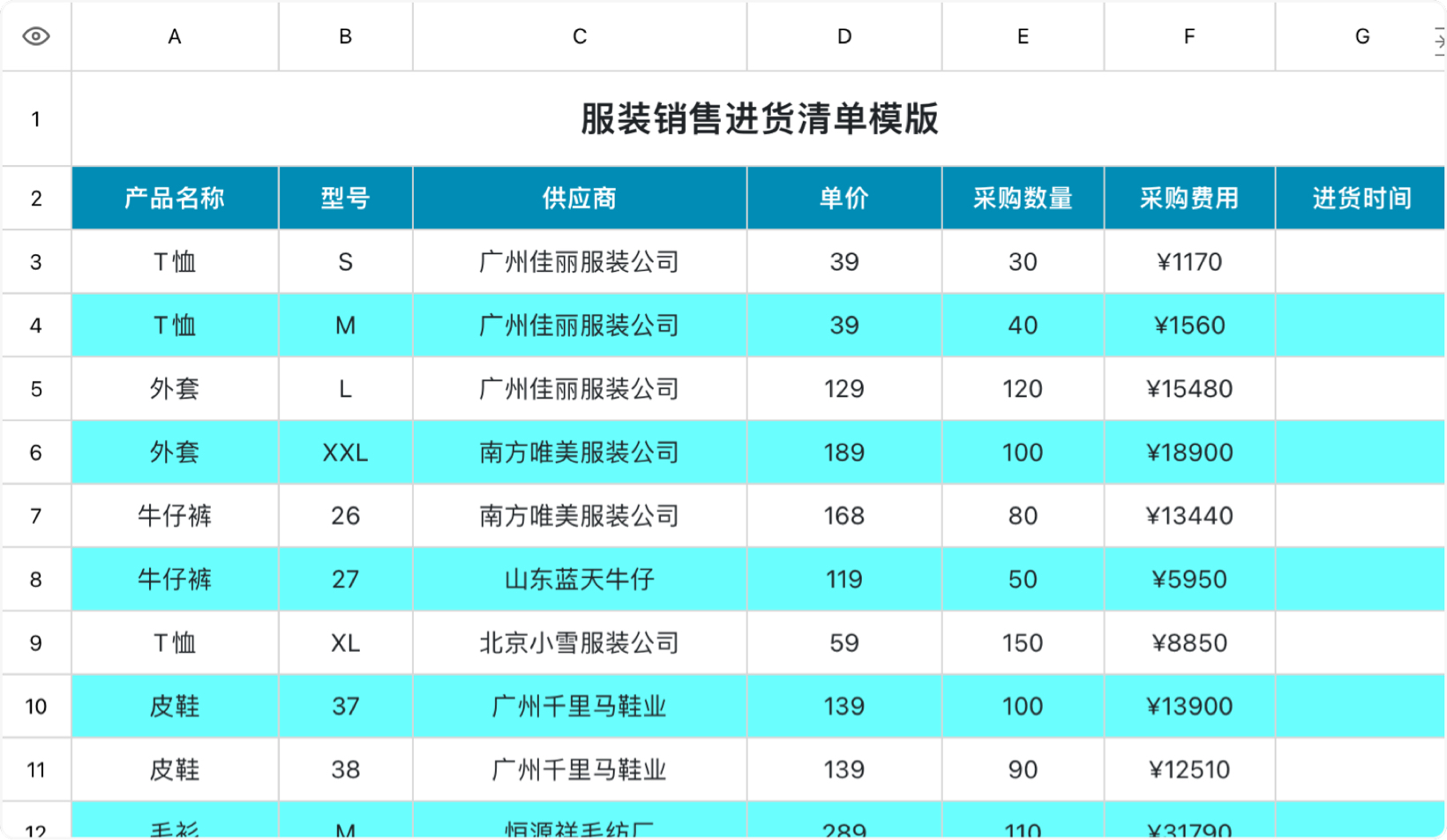
Task: Select row 9 header
Action: click(x=36, y=643)
